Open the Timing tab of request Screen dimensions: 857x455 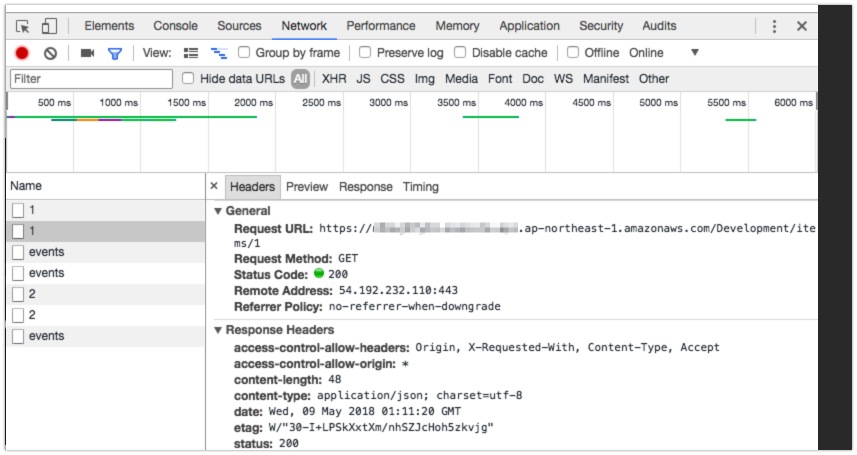point(420,187)
